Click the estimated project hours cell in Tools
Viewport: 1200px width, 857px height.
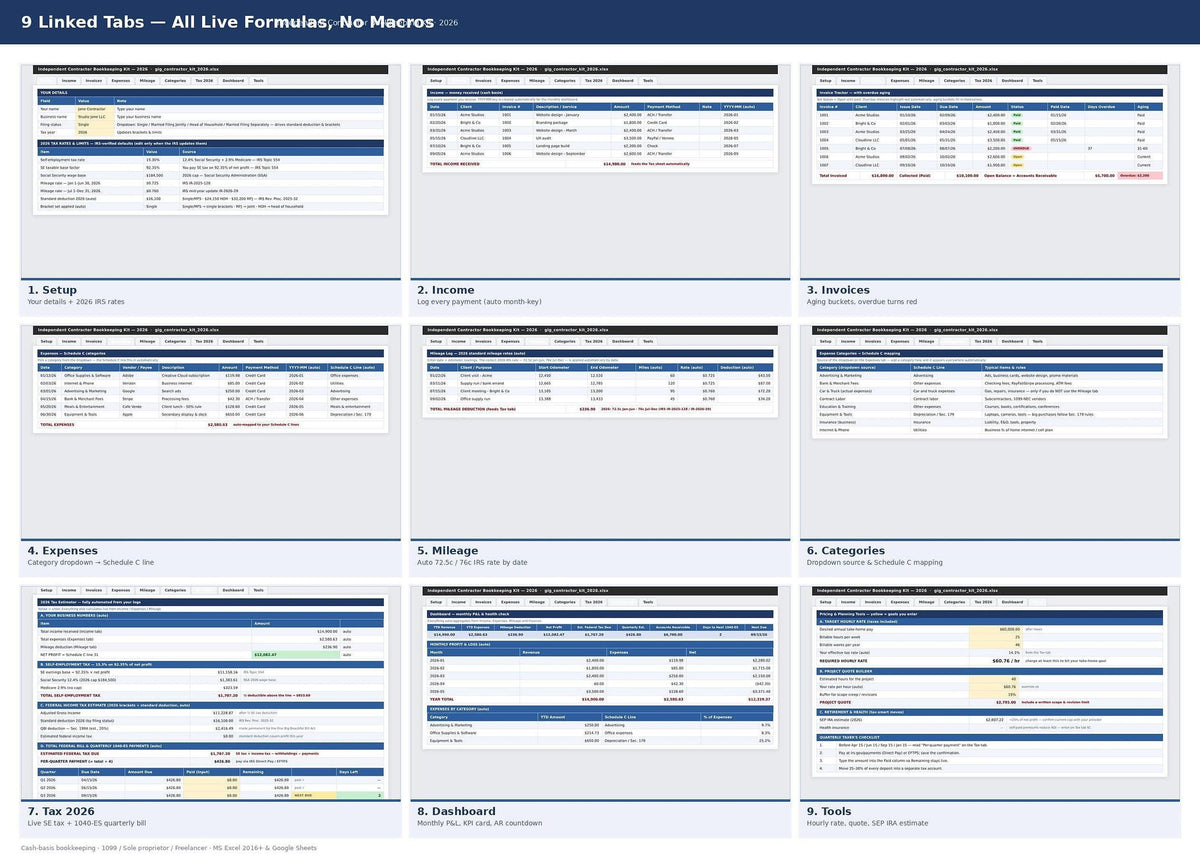point(994,679)
